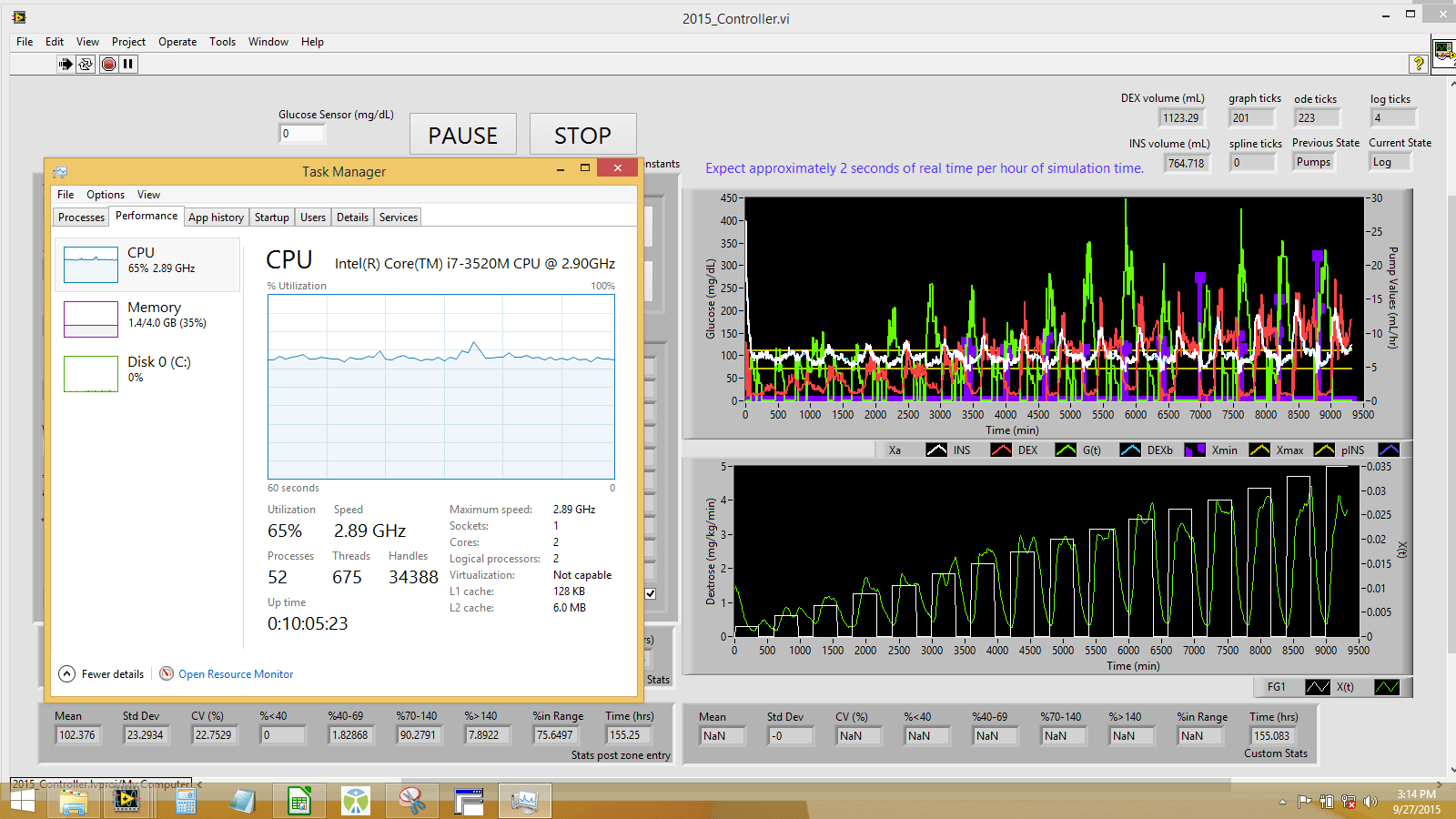The width and height of the screenshot is (1456, 819).
Task: Open the Snipping Tool taskbar icon
Action: pos(412,801)
